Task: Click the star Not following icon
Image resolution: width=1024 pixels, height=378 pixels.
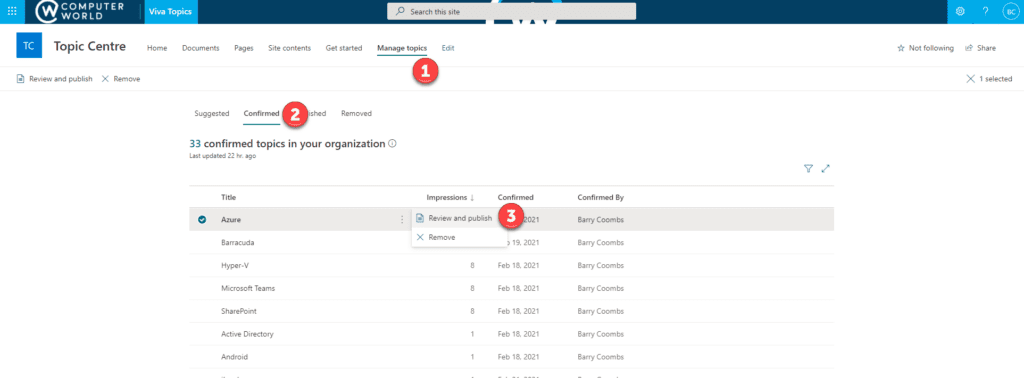Action: (x=901, y=48)
